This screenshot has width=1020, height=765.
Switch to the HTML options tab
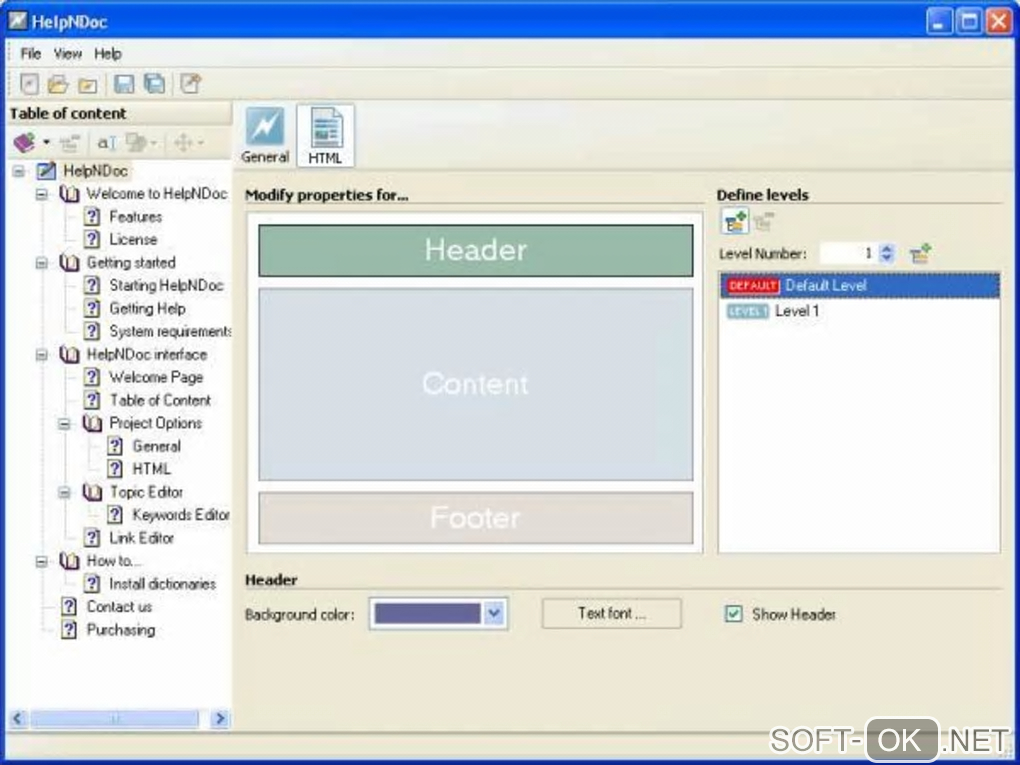325,136
